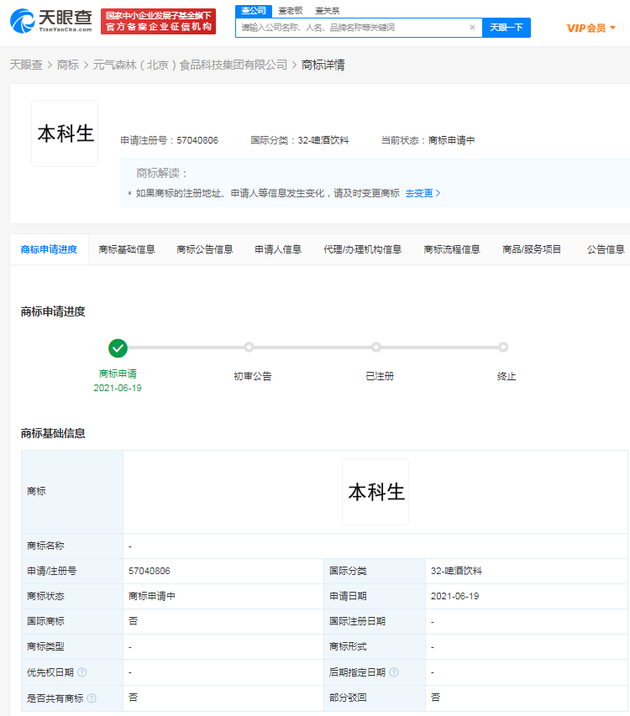Click the 天眼一下 search button
This screenshot has height=716, width=630.
click(x=506, y=27)
